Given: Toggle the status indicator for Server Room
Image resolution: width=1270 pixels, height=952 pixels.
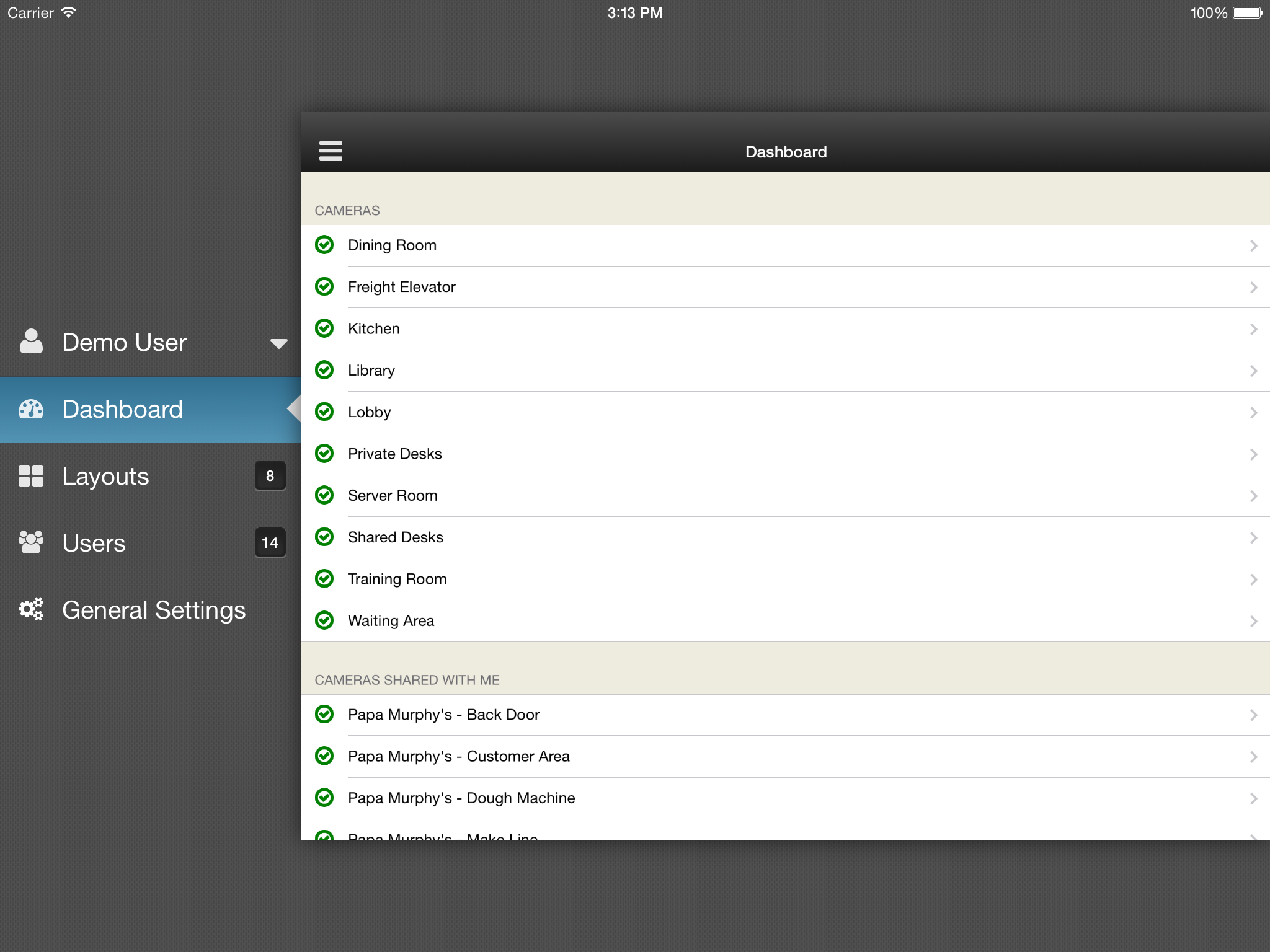Looking at the screenshot, I should (324, 495).
